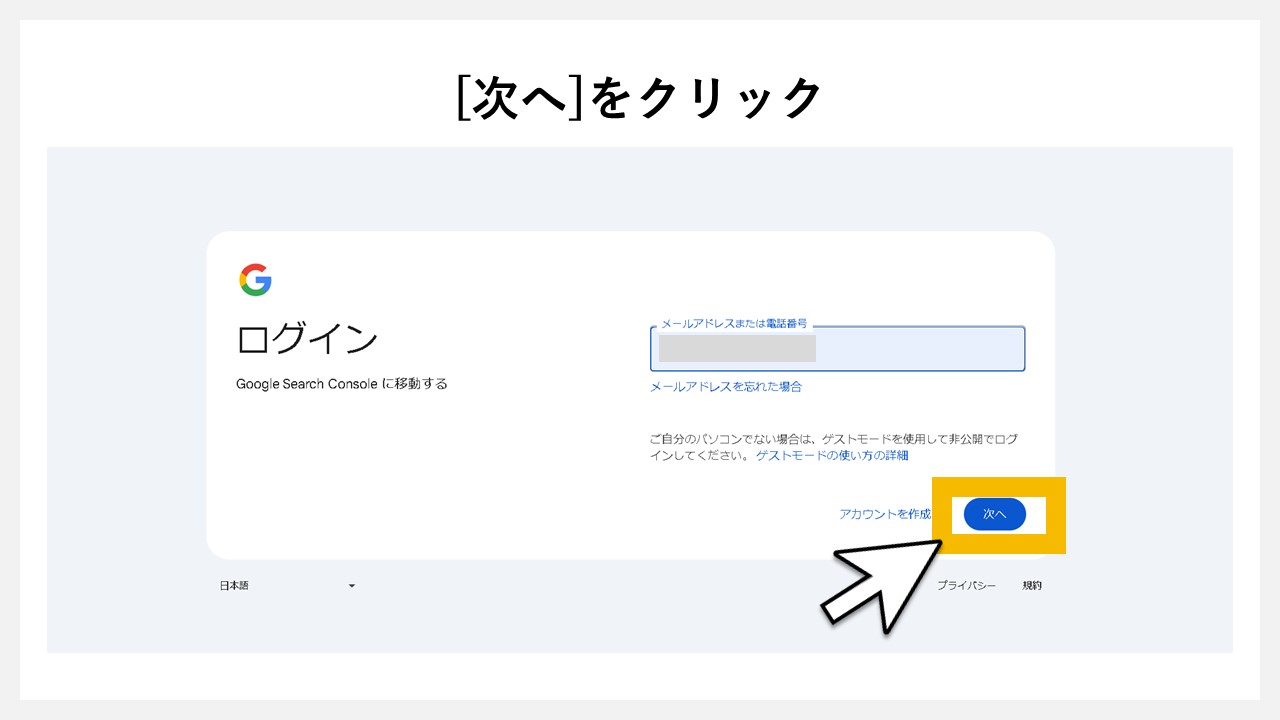
Task: Click the Google Search Console に移動する text
Action: click(x=341, y=384)
